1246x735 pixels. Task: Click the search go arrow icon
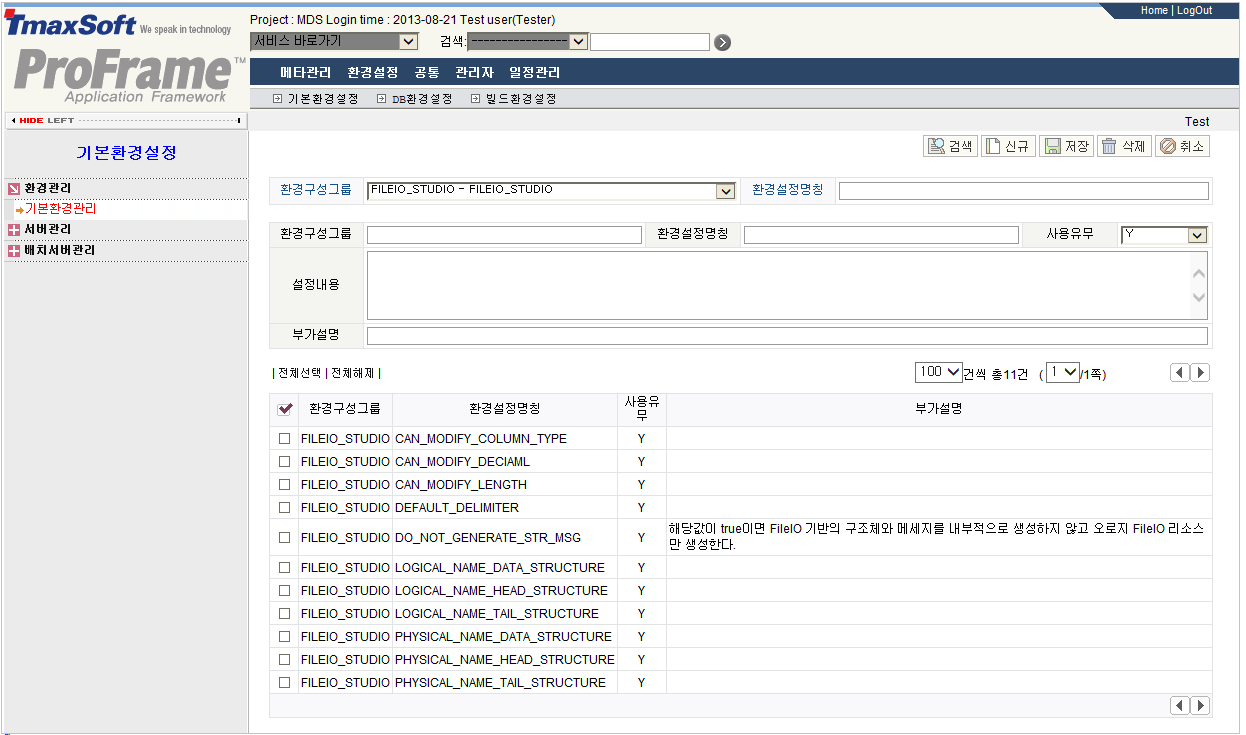point(723,42)
